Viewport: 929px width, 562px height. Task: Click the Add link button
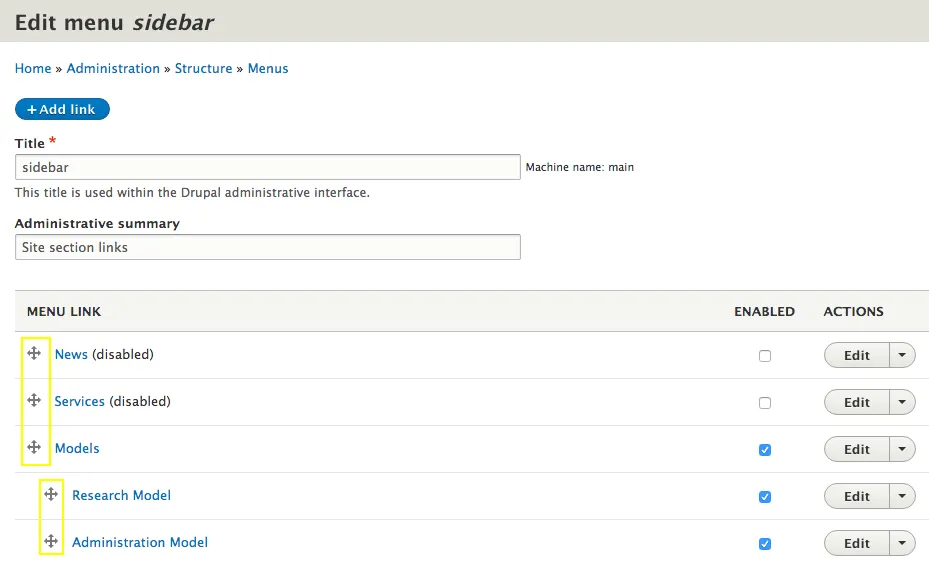click(62, 109)
